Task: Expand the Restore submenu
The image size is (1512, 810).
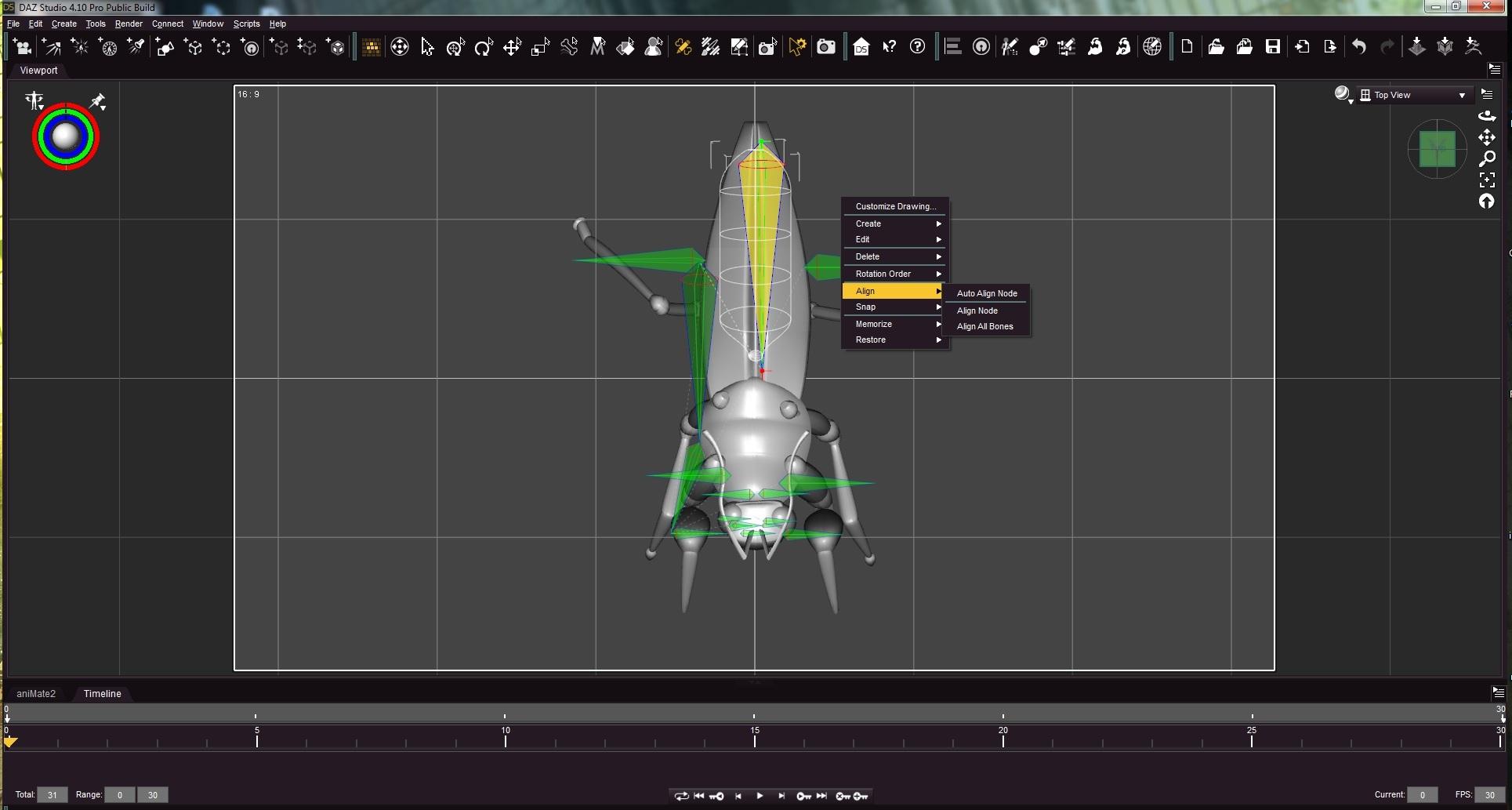Action: 894,340
